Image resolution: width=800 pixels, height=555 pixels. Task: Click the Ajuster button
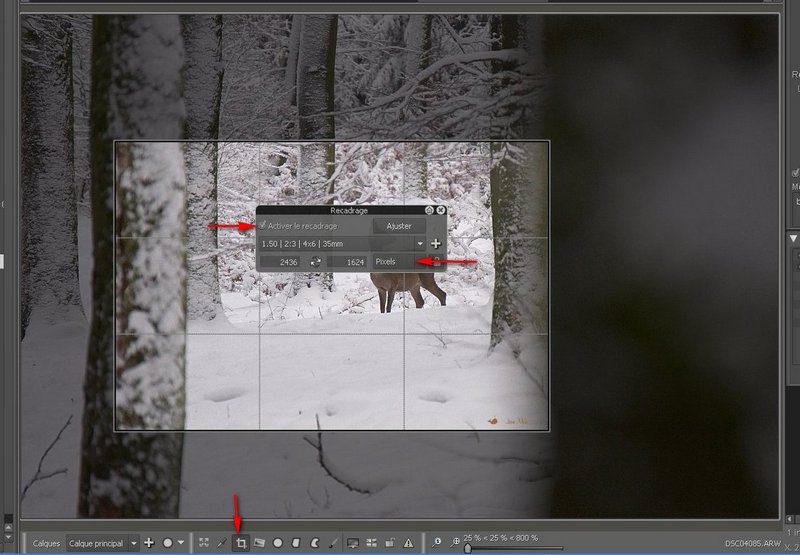[399, 226]
